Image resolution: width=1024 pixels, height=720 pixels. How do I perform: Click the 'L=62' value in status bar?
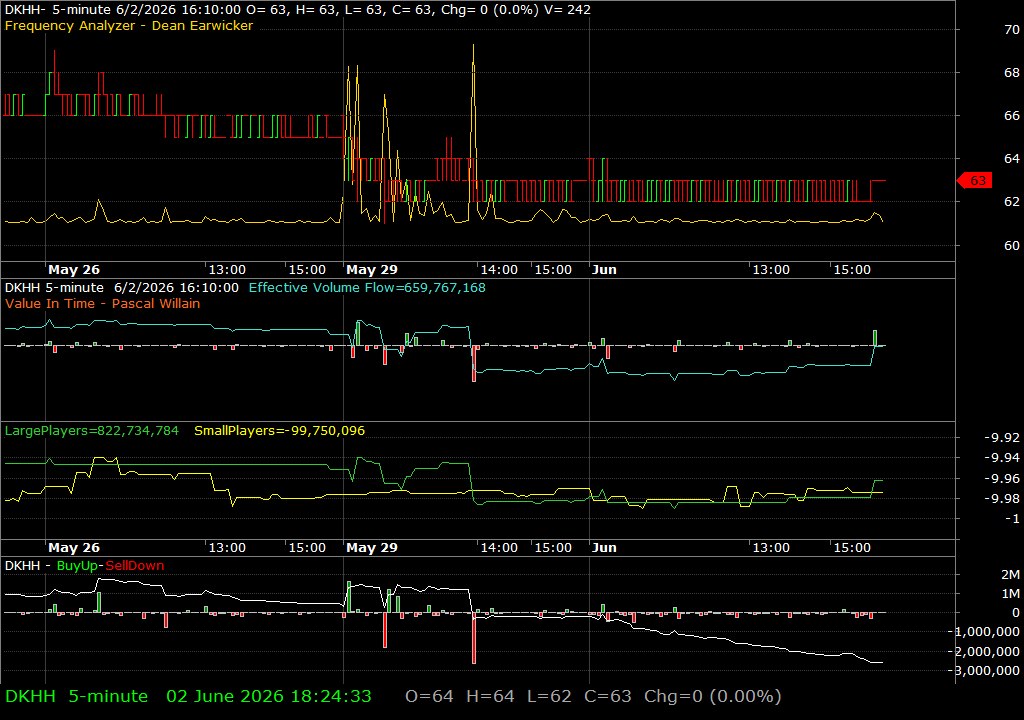tap(549, 696)
